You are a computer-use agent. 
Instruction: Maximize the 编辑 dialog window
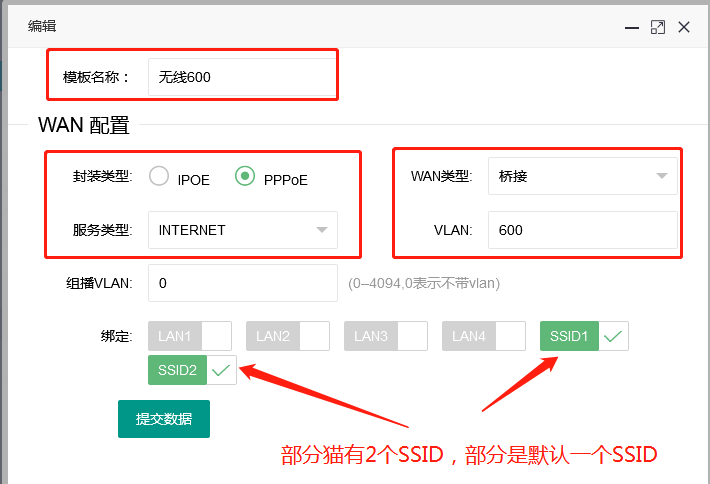(x=657, y=27)
